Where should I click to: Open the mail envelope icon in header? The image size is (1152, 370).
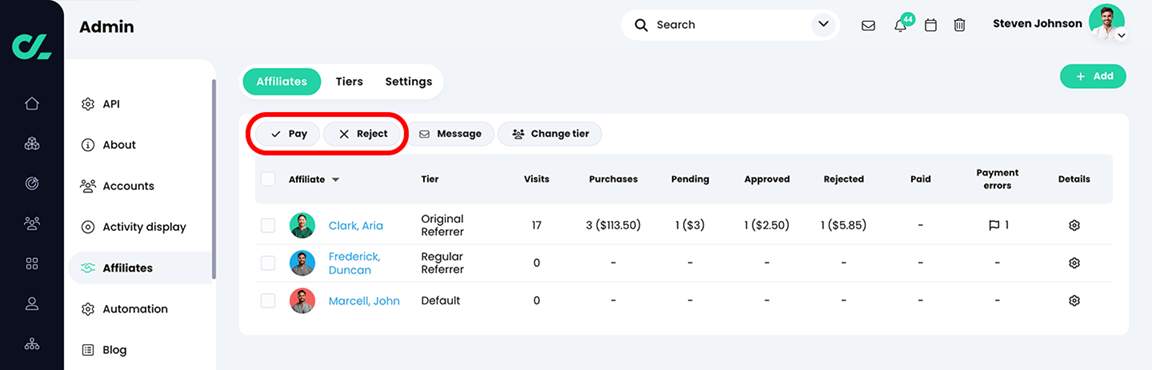pyautogui.click(x=868, y=26)
